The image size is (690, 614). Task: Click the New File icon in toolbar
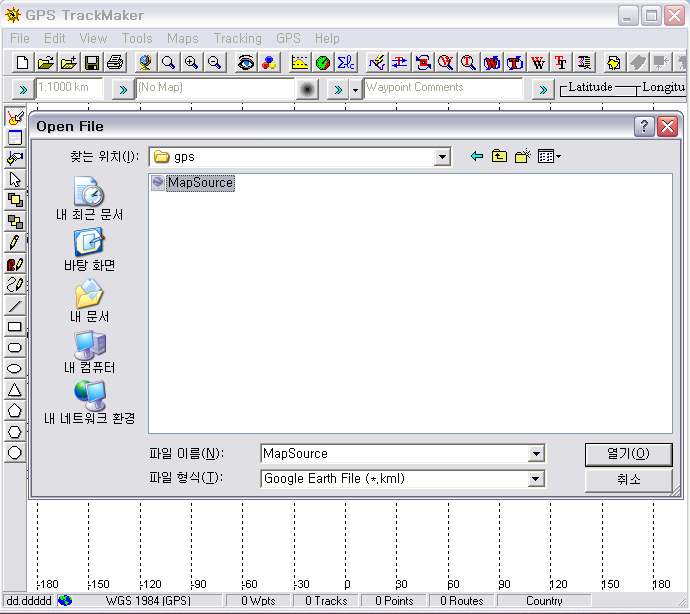(x=22, y=63)
